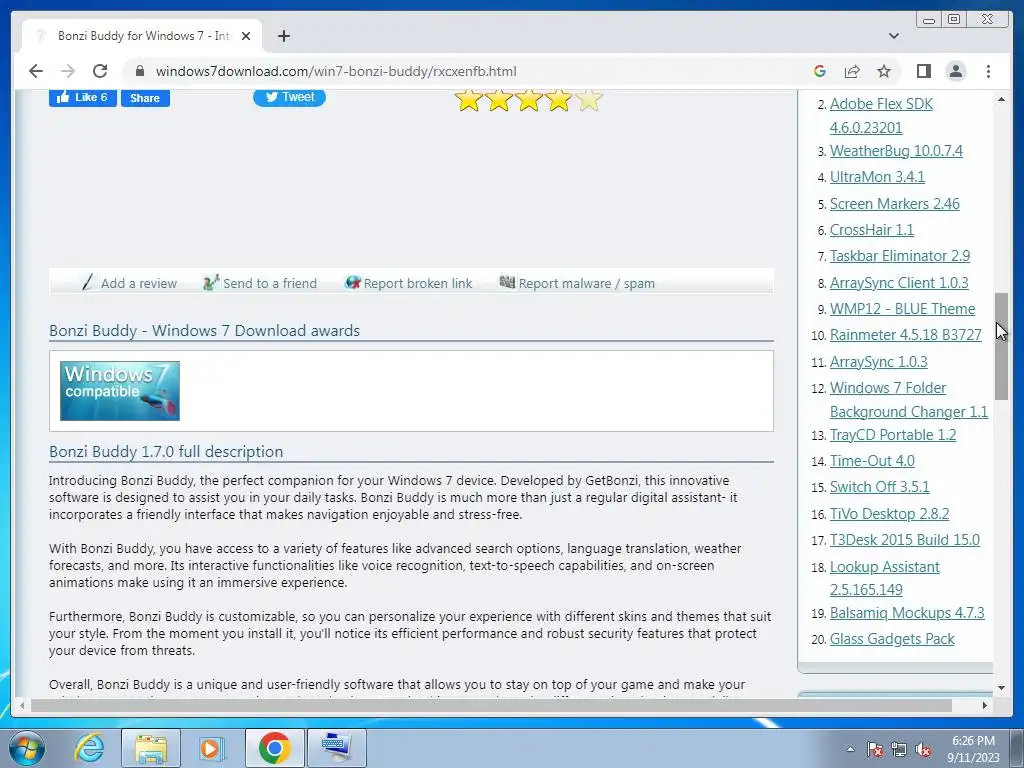Open Time-Out 4.0 link
The width and height of the screenshot is (1024, 768).
coord(872,461)
